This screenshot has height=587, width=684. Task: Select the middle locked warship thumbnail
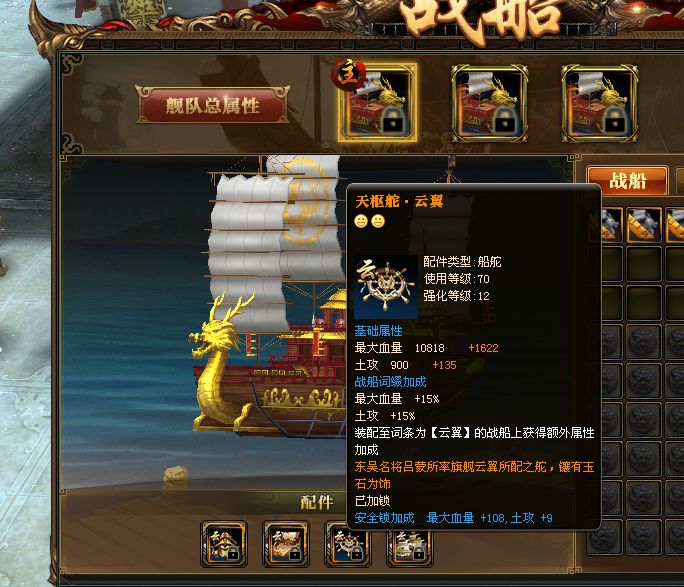(x=489, y=104)
